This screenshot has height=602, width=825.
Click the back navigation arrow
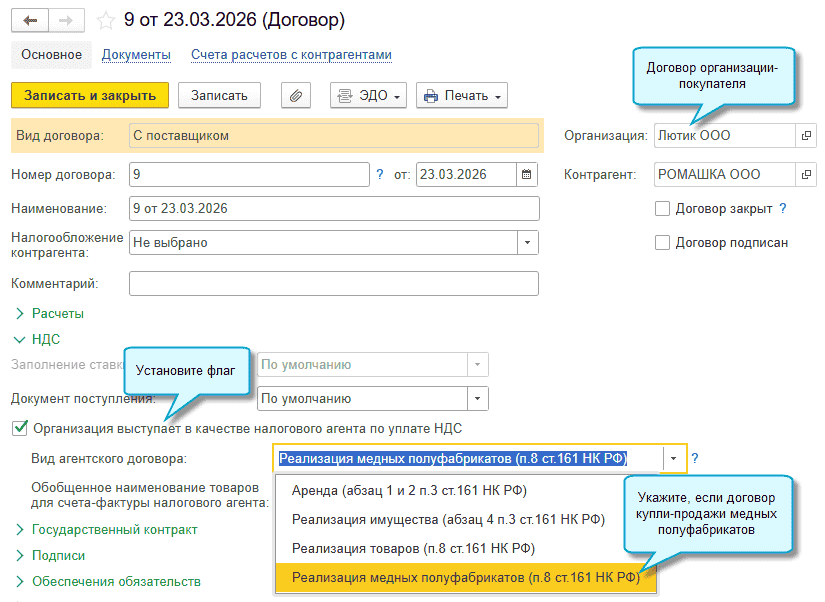point(29,20)
